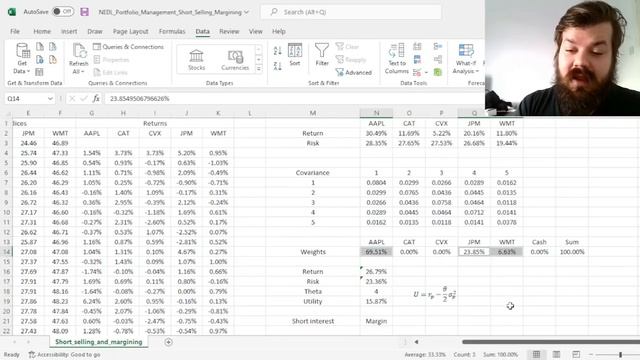Open What-If Analysis menu
Image resolution: width=640 pixels, height=360 pixels.
point(466,59)
